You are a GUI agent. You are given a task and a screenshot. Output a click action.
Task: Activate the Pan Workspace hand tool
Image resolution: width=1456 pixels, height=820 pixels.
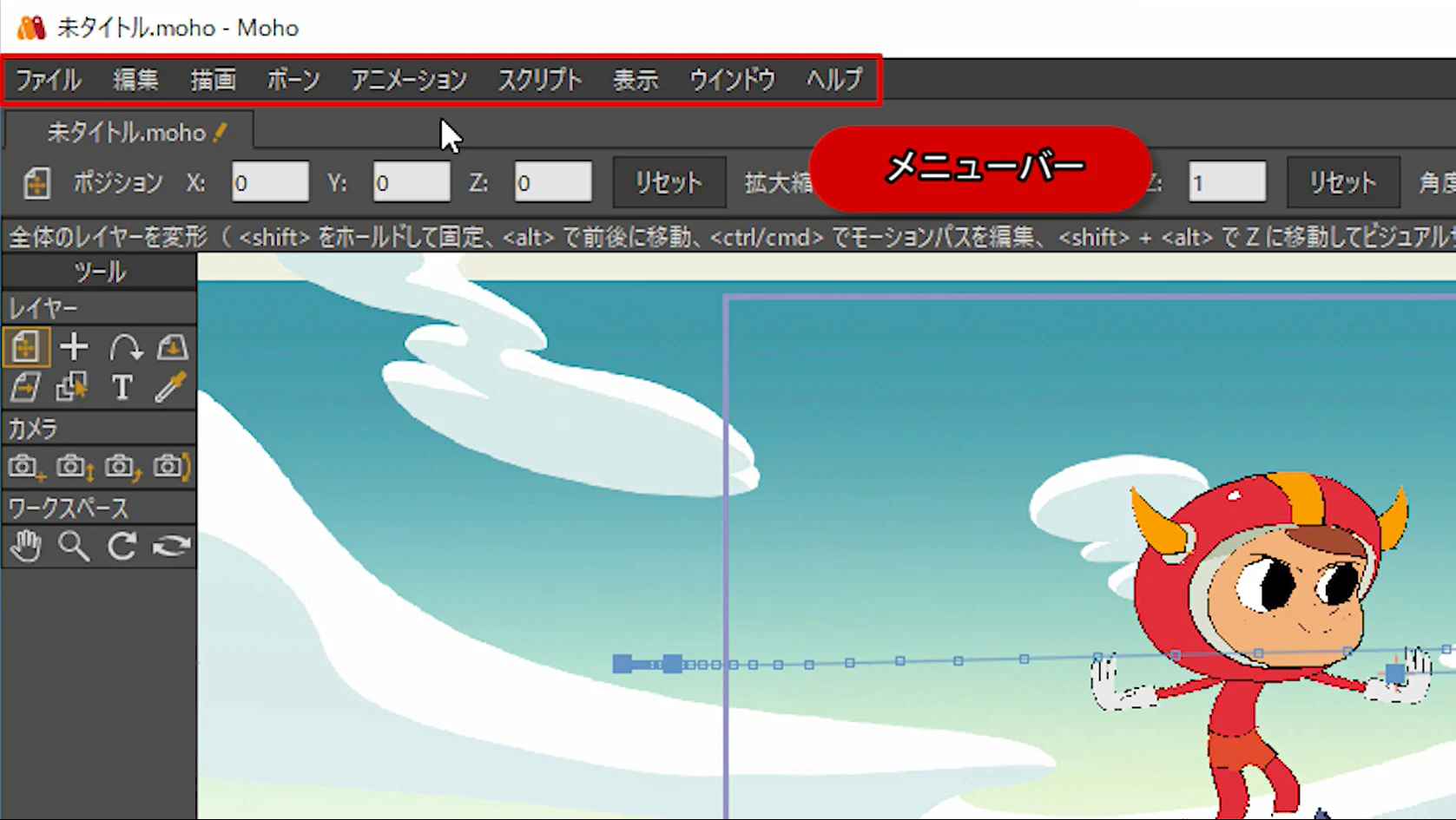click(25, 547)
